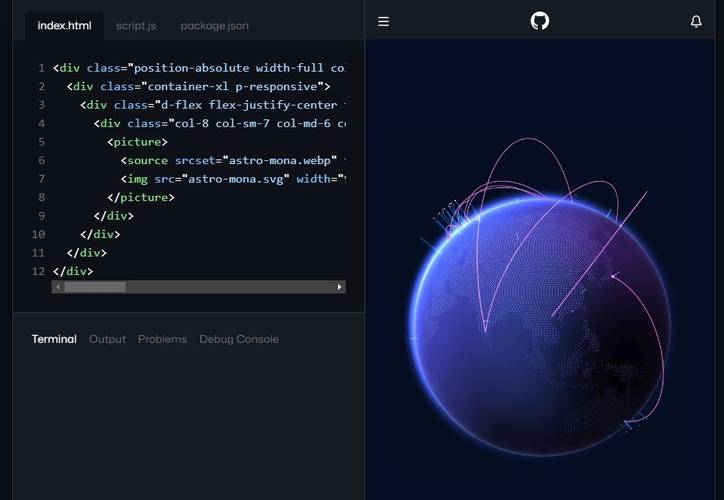Open the Debug Console tab
The image size is (724, 500).
coord(239,339)
